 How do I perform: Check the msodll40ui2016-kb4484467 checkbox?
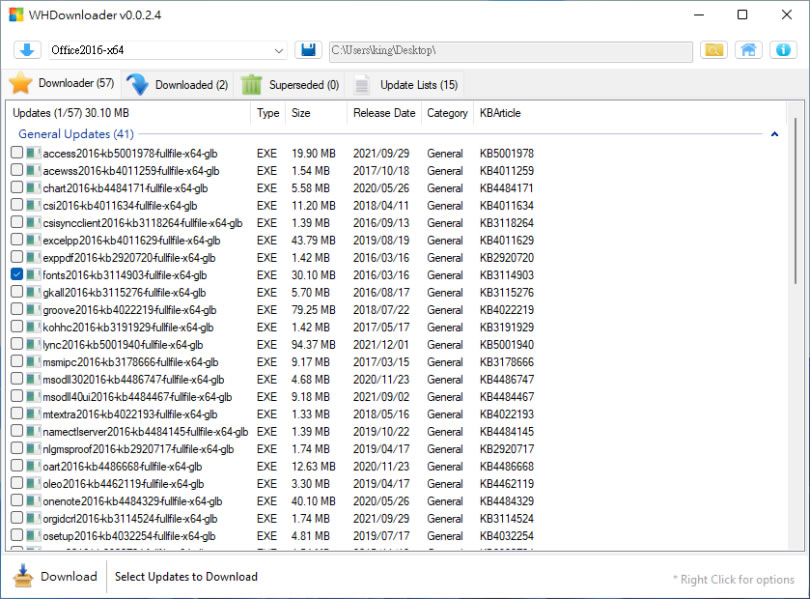click(x=17, y=396)
